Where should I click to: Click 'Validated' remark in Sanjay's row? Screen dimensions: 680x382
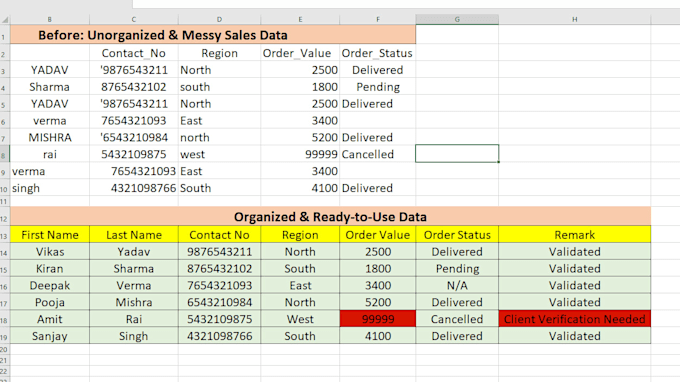pyautogui.click(x=575, y=336)
